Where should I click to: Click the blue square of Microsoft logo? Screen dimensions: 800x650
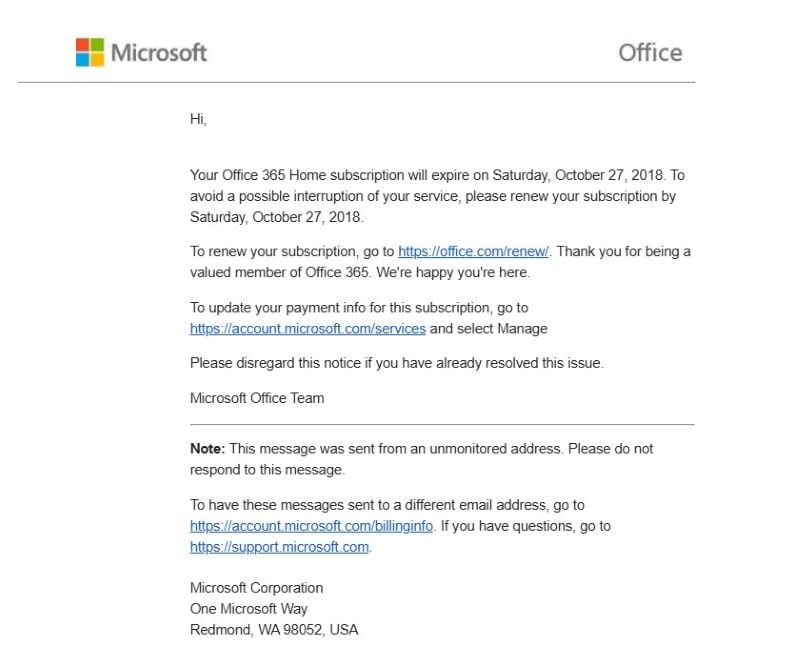[83, 59]
